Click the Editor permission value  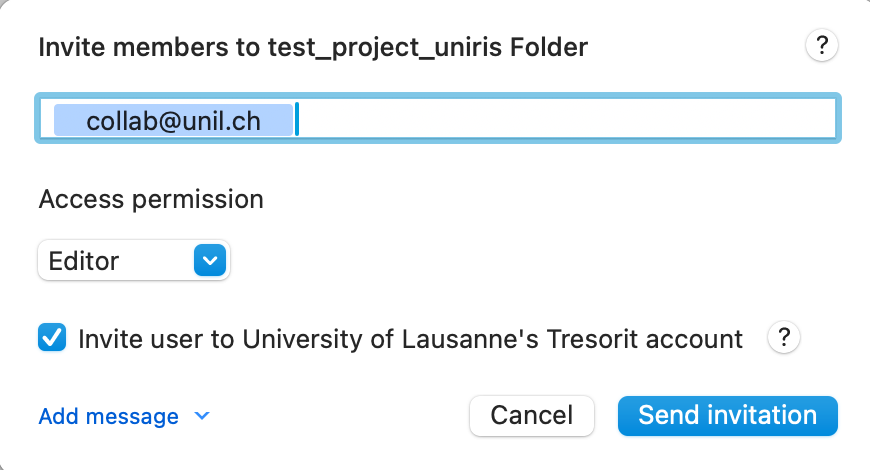tap(85, 261)
